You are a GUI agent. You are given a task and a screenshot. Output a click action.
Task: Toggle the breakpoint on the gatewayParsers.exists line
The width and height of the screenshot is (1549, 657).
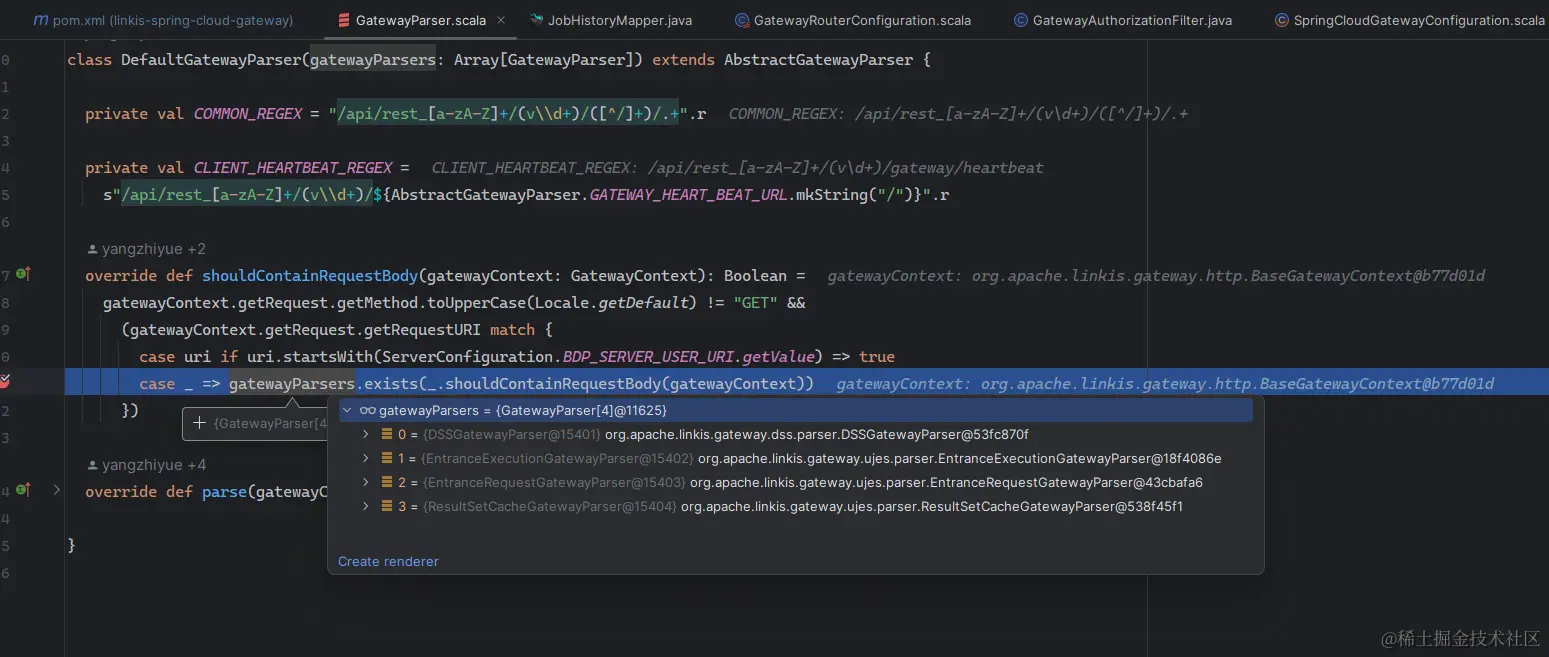tap(5, 383)
